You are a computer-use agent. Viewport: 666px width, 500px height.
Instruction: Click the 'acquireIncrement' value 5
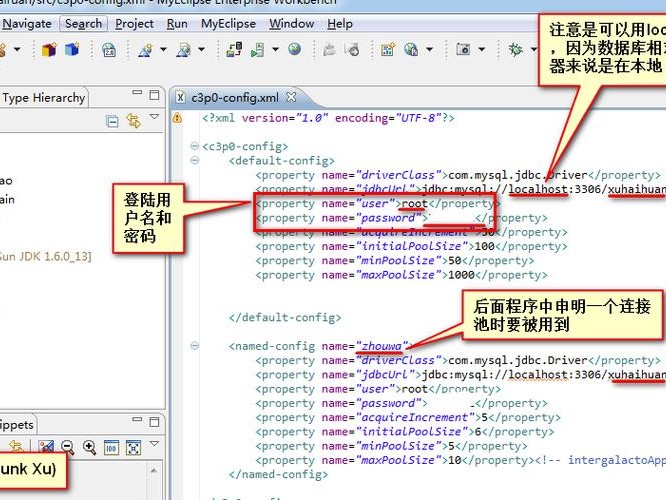[484, 417]
